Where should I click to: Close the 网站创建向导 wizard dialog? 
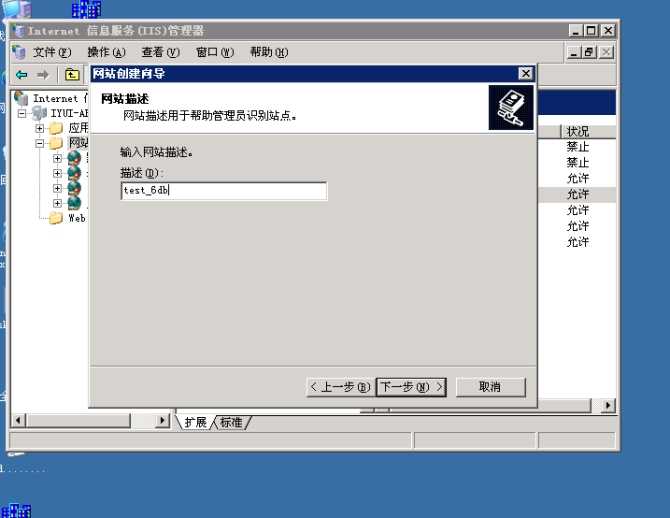(x=526, y=74)
